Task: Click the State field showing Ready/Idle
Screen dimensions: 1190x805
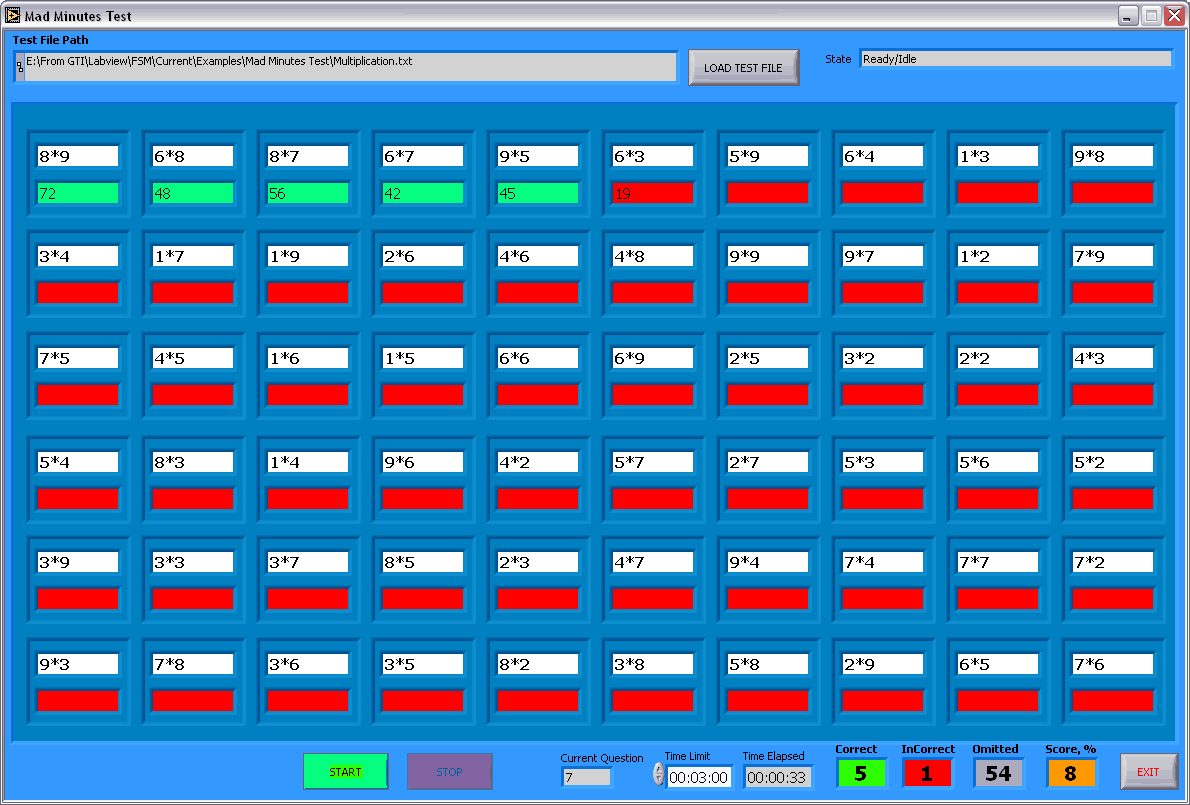Action: pos(1014,59)
